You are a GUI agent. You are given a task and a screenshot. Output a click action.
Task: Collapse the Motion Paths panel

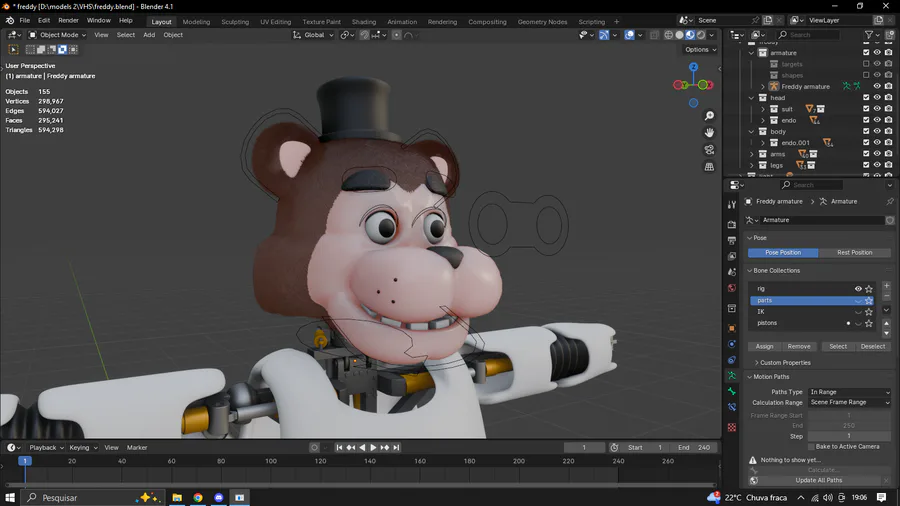[769, 377]
